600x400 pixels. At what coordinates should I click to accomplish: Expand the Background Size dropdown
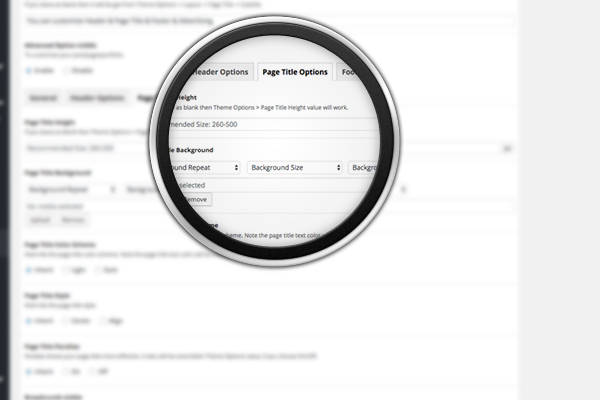tap(295, 168)
